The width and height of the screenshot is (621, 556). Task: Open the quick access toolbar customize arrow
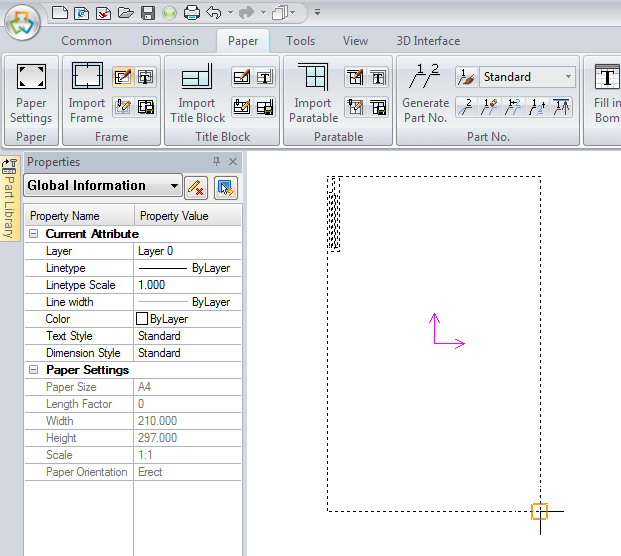click(317, 12)
